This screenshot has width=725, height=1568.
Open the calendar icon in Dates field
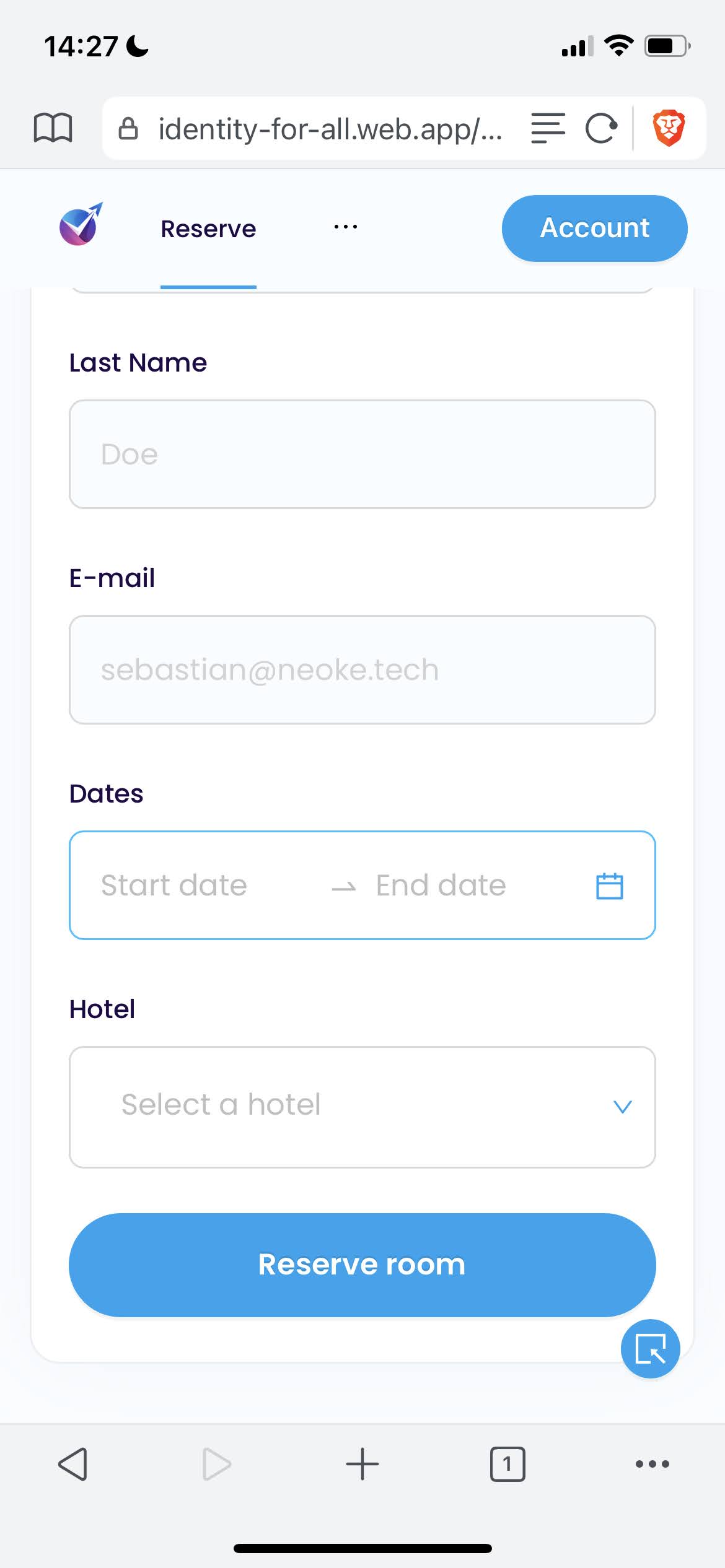[609, 886]
